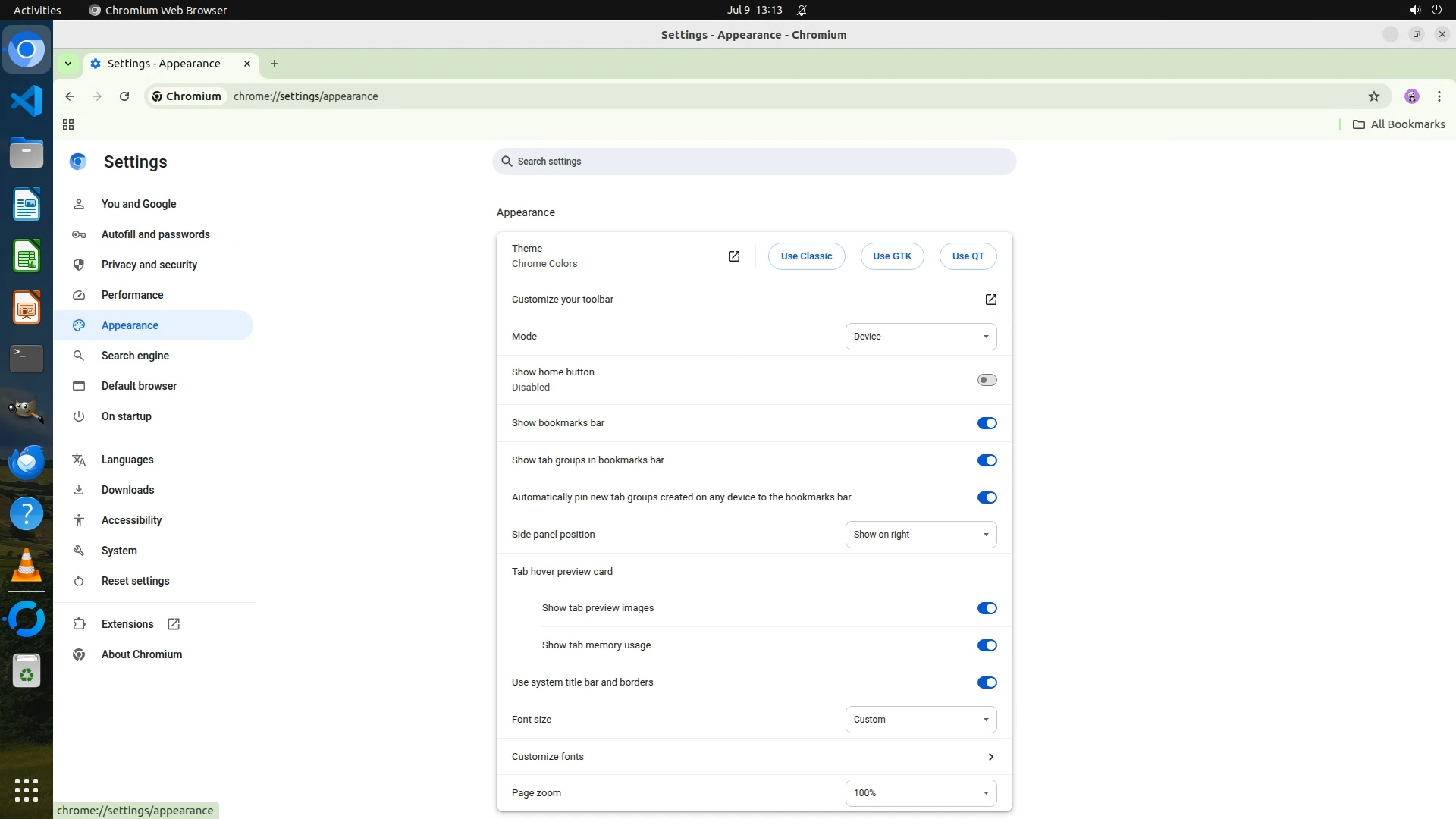The image size is (1456, 819).
Task: Open the Page zoom 100% dropdown
Action: click(921, 793)
